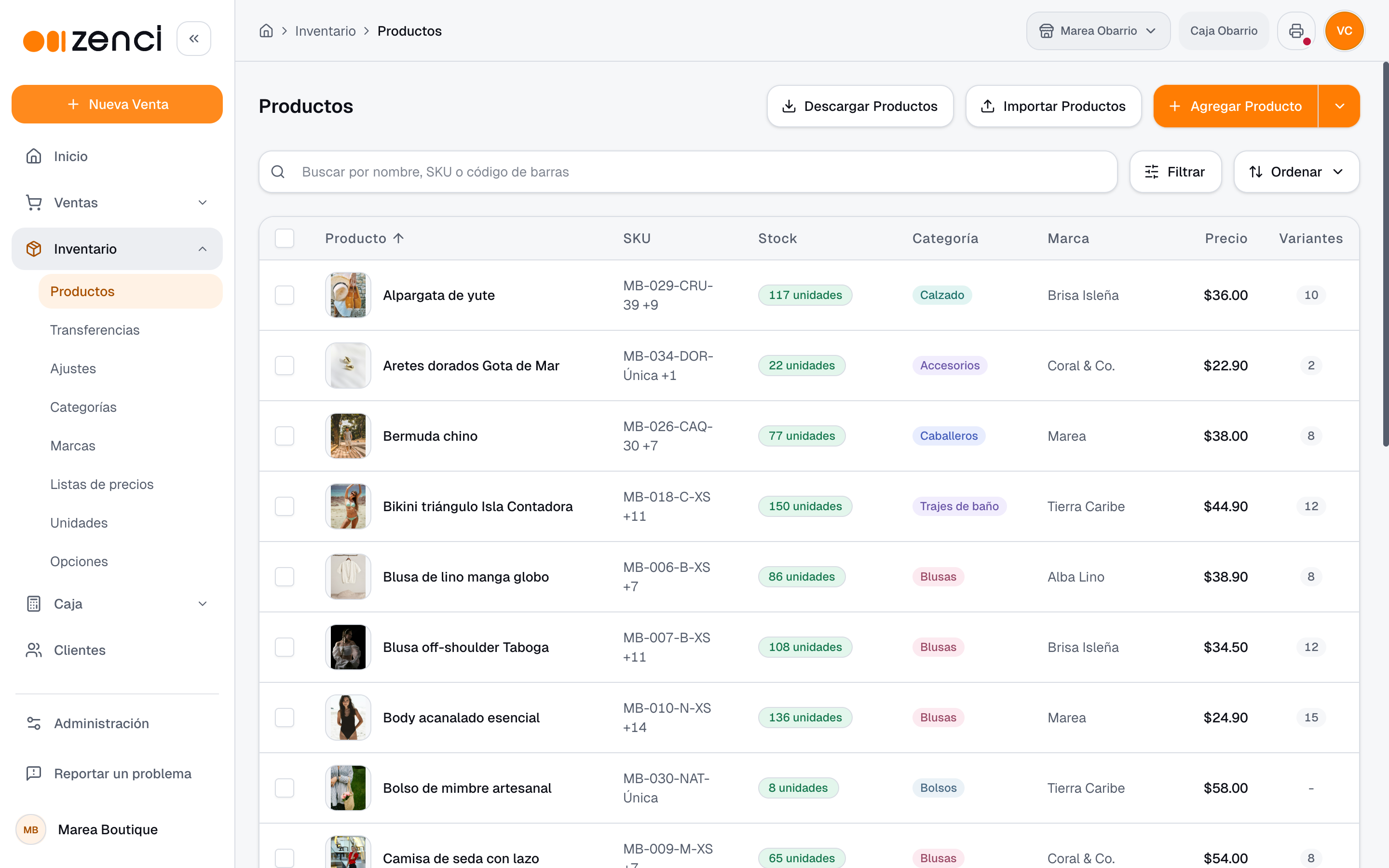Open the Ordenar sort dropdown
This screenshot has height=868, width=1389.
[1296, 172]
